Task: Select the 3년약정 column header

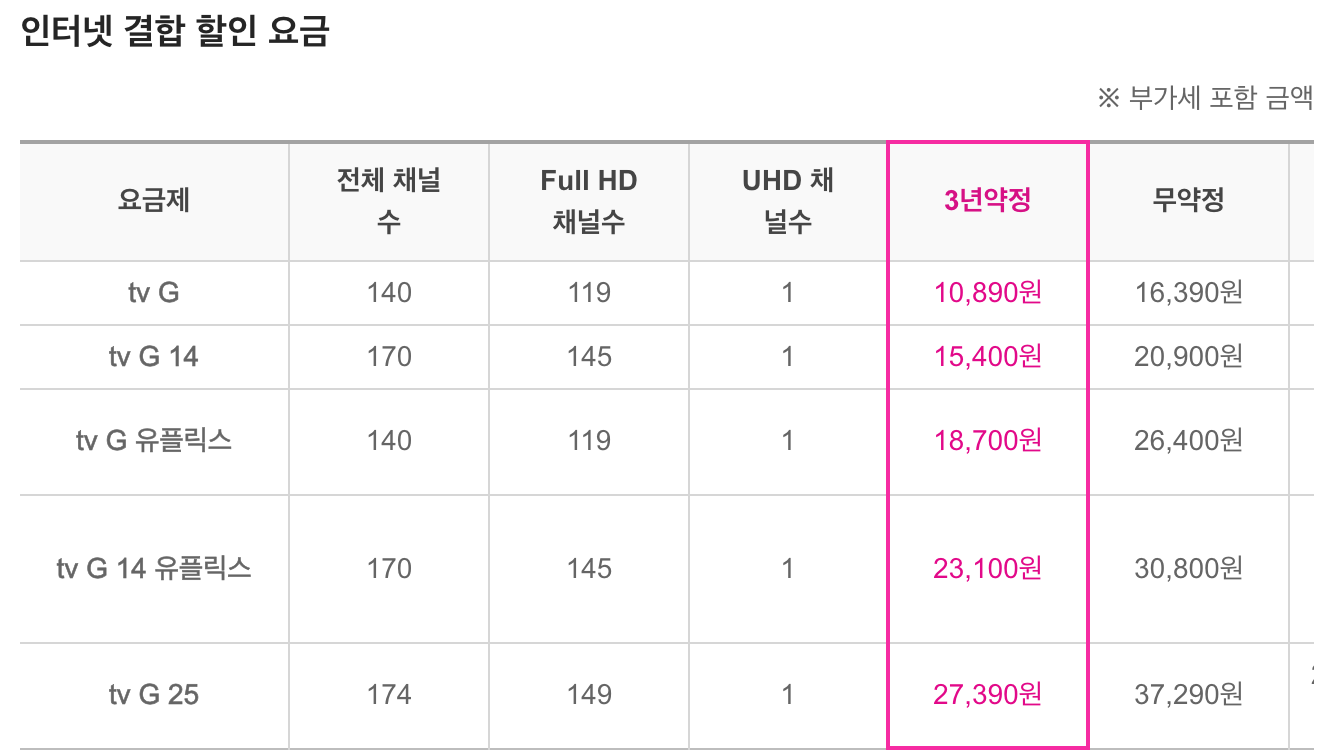Action: (987, 200)
